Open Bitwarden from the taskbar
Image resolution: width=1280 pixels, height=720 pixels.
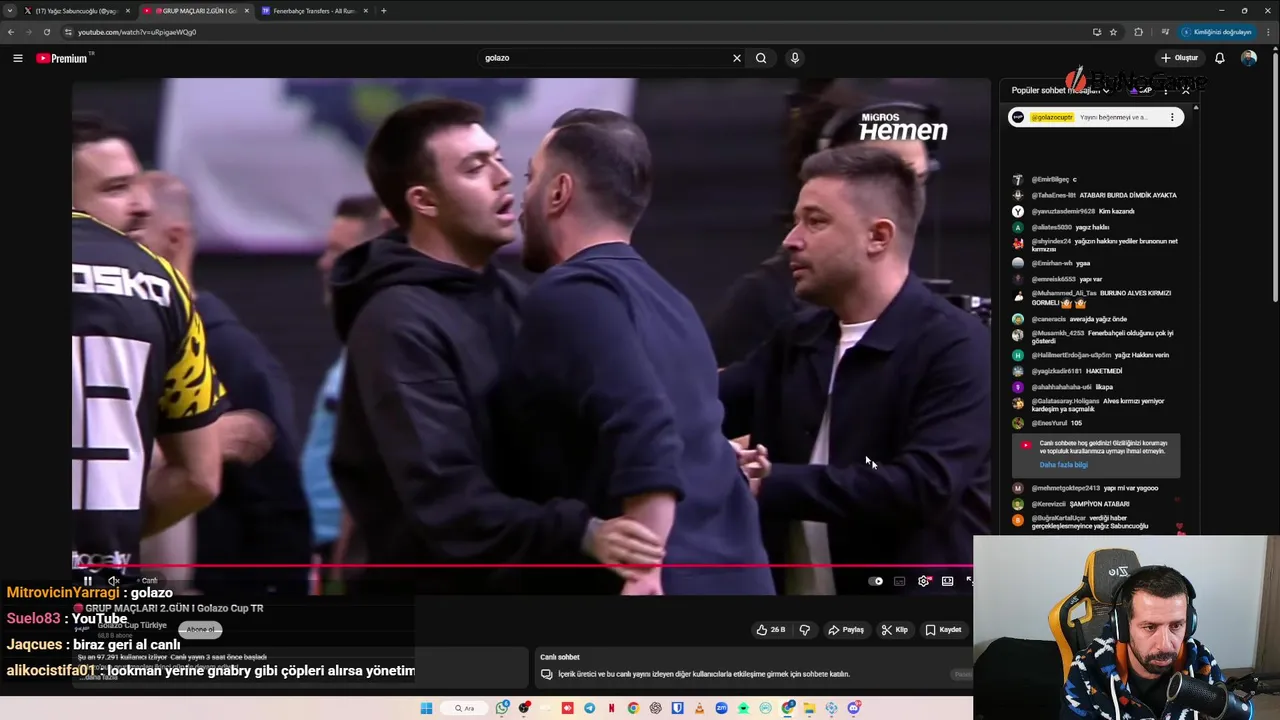click(677, 708)
